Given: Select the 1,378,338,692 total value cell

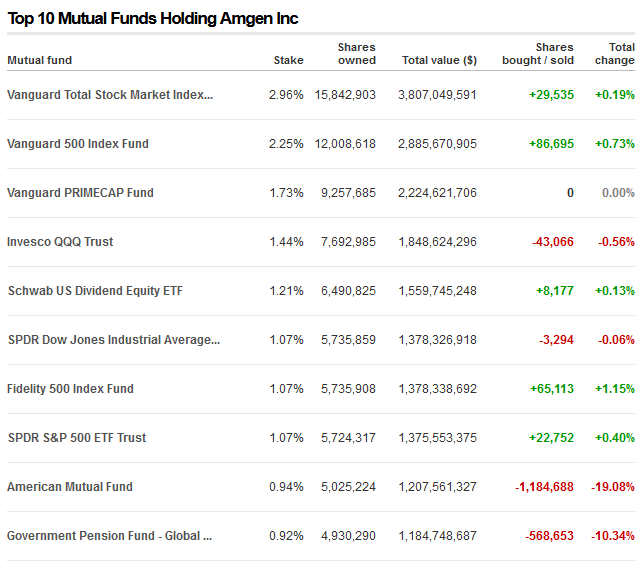Looking at the screenshot, I should pos(437,389).
